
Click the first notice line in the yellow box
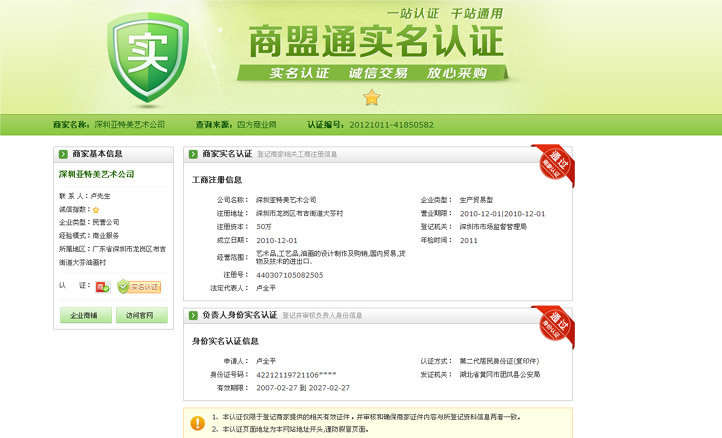click(366, 417)
